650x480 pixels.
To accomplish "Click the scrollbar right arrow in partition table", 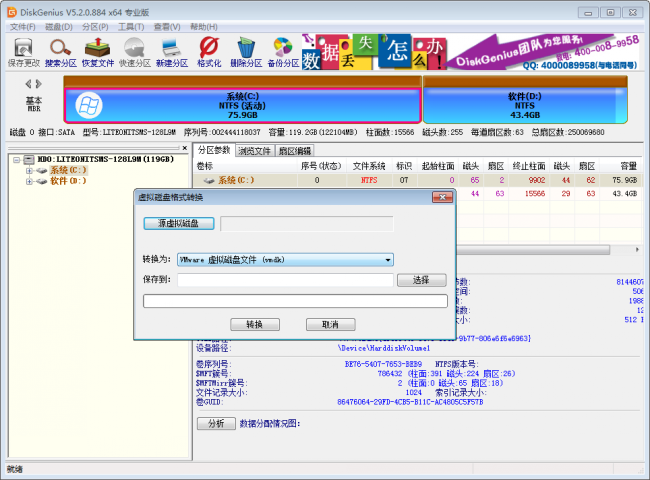I will click(x=637, y=250).
